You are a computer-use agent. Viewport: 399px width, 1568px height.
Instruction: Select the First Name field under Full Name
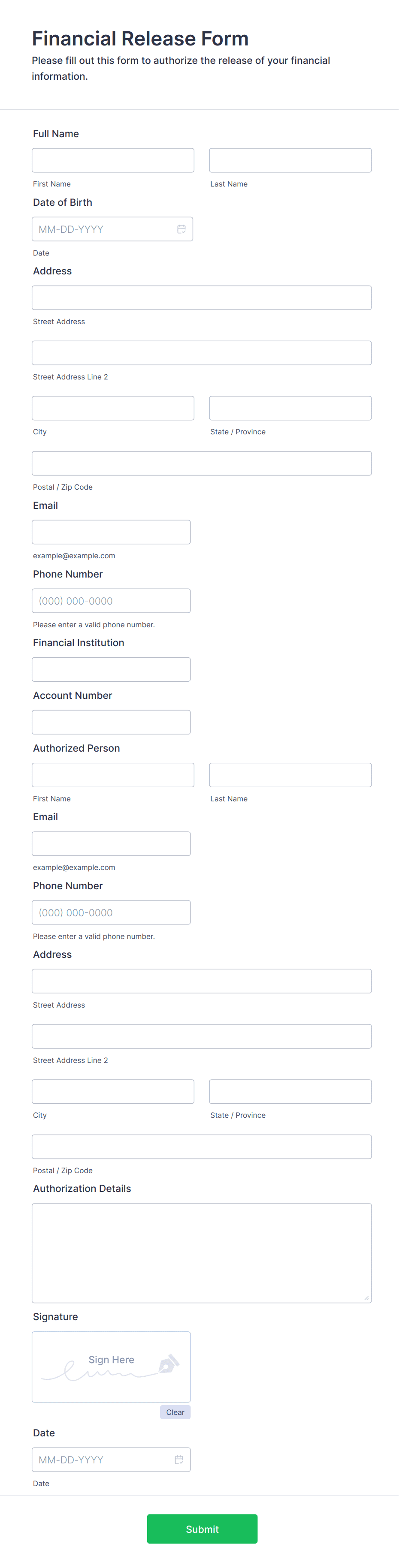click(x=113, y=160)
